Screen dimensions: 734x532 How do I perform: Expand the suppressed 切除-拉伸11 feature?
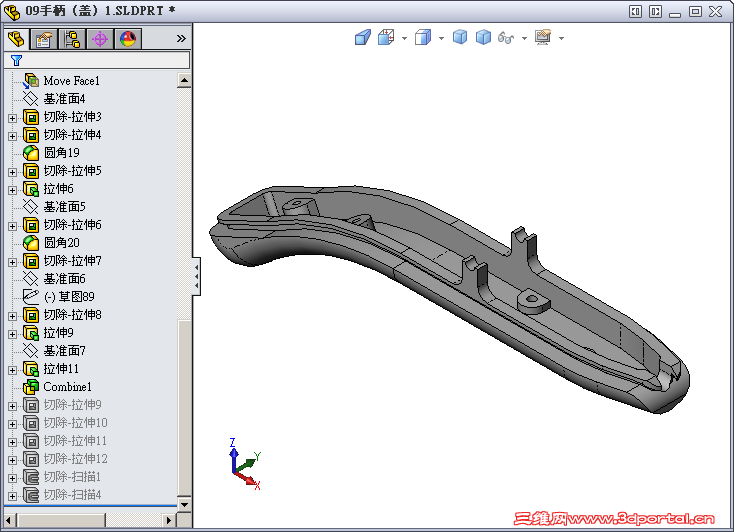(13, 443)
